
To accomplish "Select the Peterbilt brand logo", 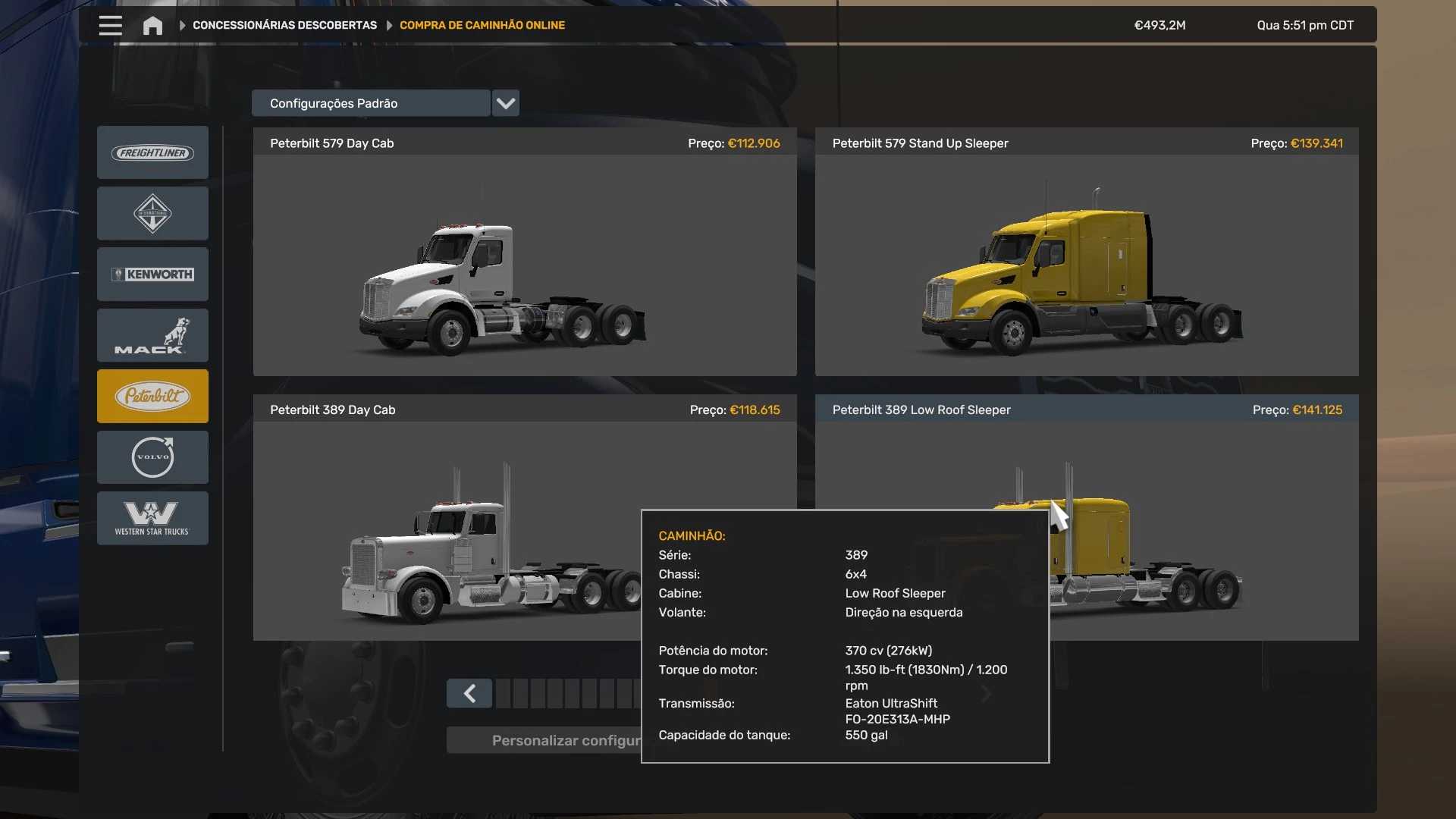I will point(152,396).
